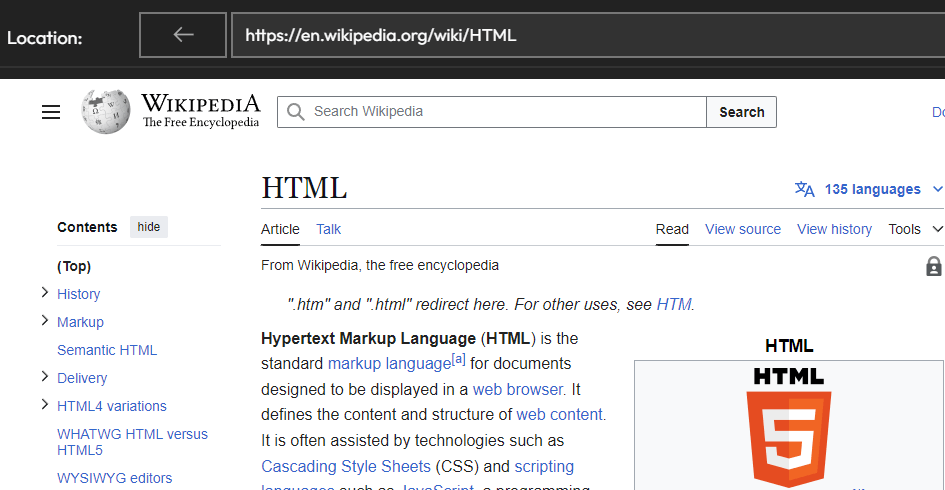Screen dimensions: 945x490
Task: Go to Markup section link
Action: (x=80, y=322)
